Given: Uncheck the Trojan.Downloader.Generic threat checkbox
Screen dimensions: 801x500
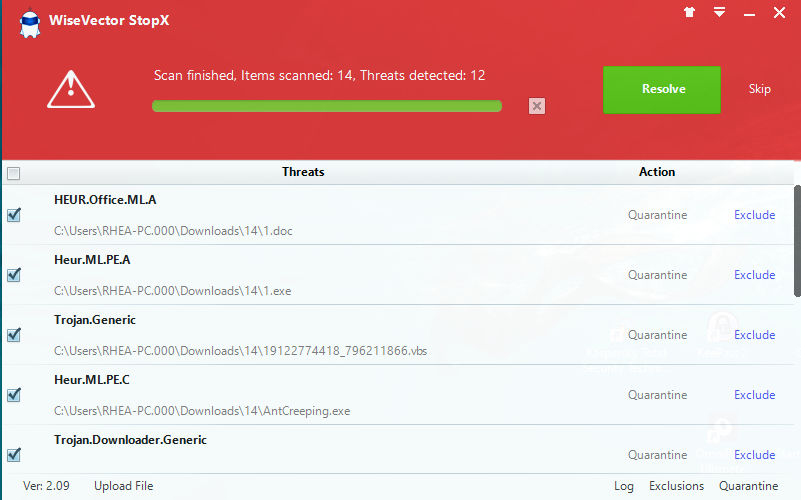Looking at the screenshot, I should click(x=14, y=455).
